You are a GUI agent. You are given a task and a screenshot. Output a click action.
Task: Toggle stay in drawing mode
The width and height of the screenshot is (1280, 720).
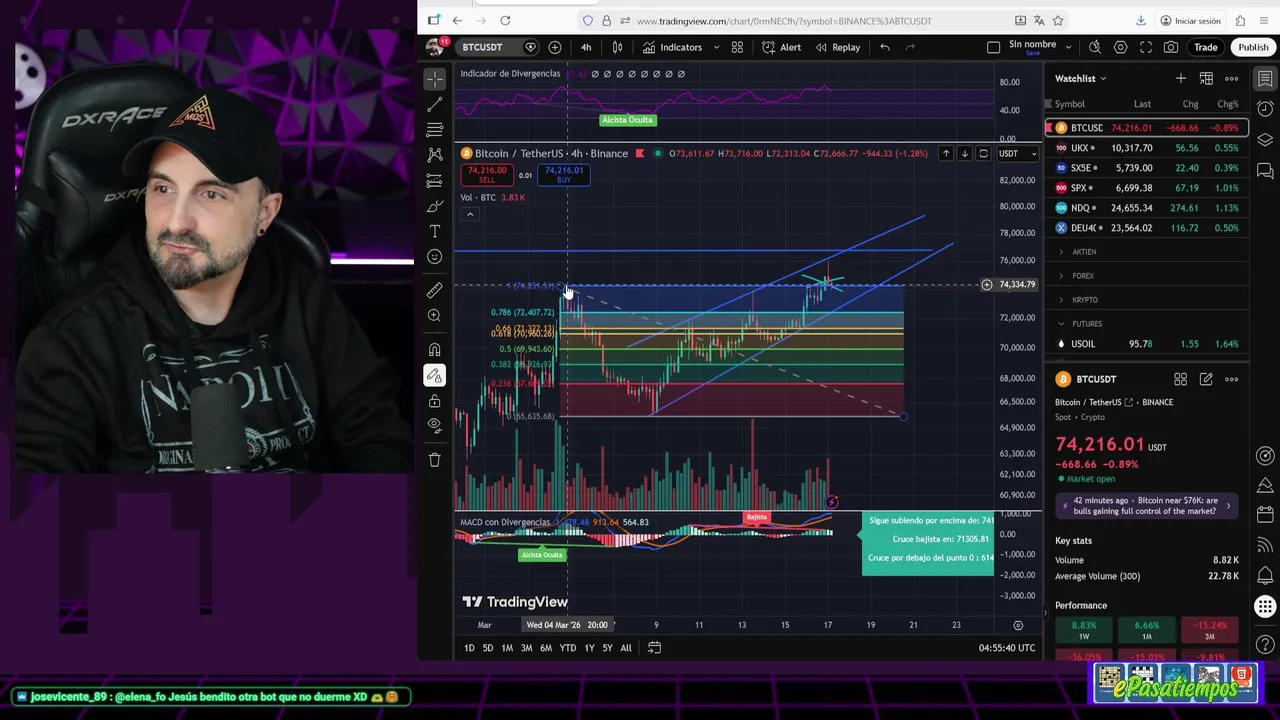coord(434,376)
